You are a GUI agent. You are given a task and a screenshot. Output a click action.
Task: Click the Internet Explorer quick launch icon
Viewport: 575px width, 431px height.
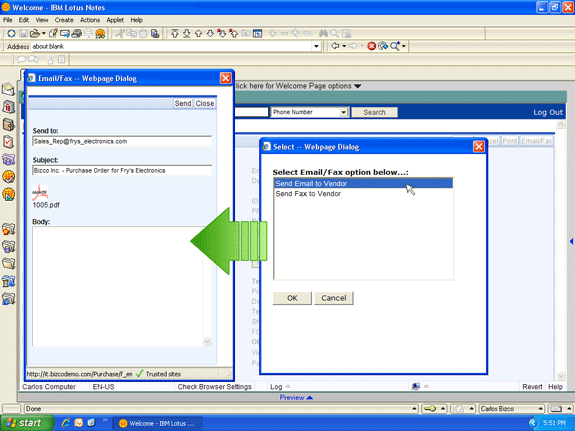pos(66,423)
